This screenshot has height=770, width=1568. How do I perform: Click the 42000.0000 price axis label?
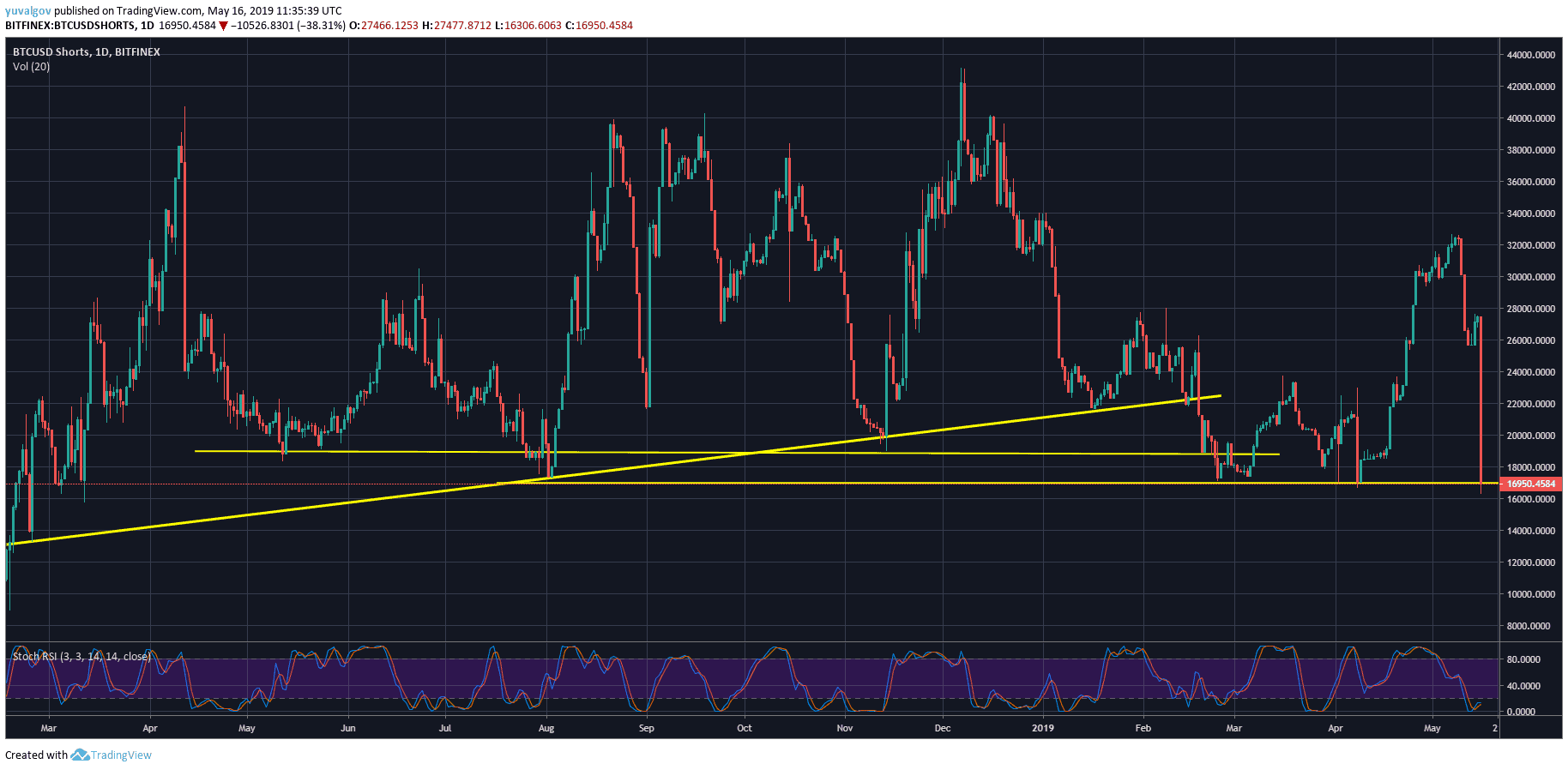pyautogui.click(x=1531, y=87)
